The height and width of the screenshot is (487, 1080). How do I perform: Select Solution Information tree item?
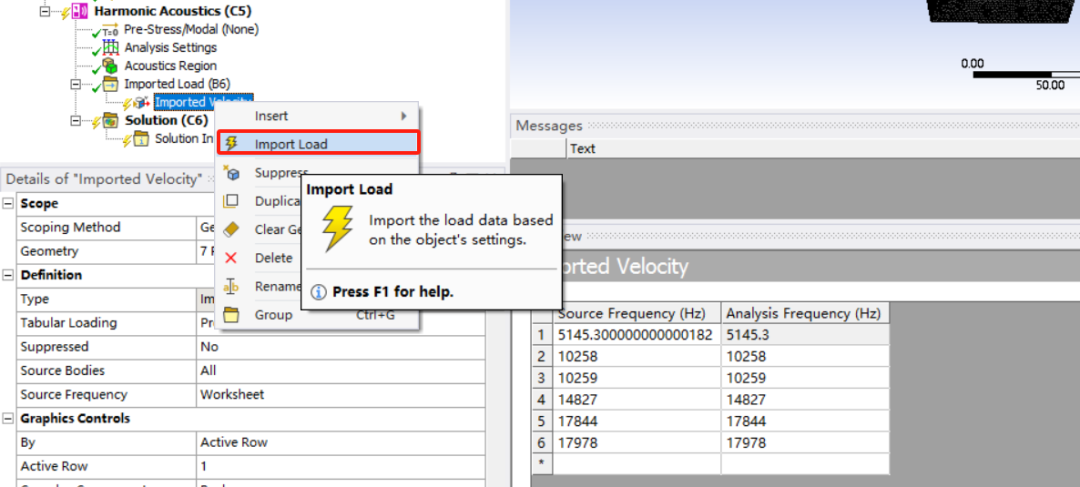click(184, 138)
